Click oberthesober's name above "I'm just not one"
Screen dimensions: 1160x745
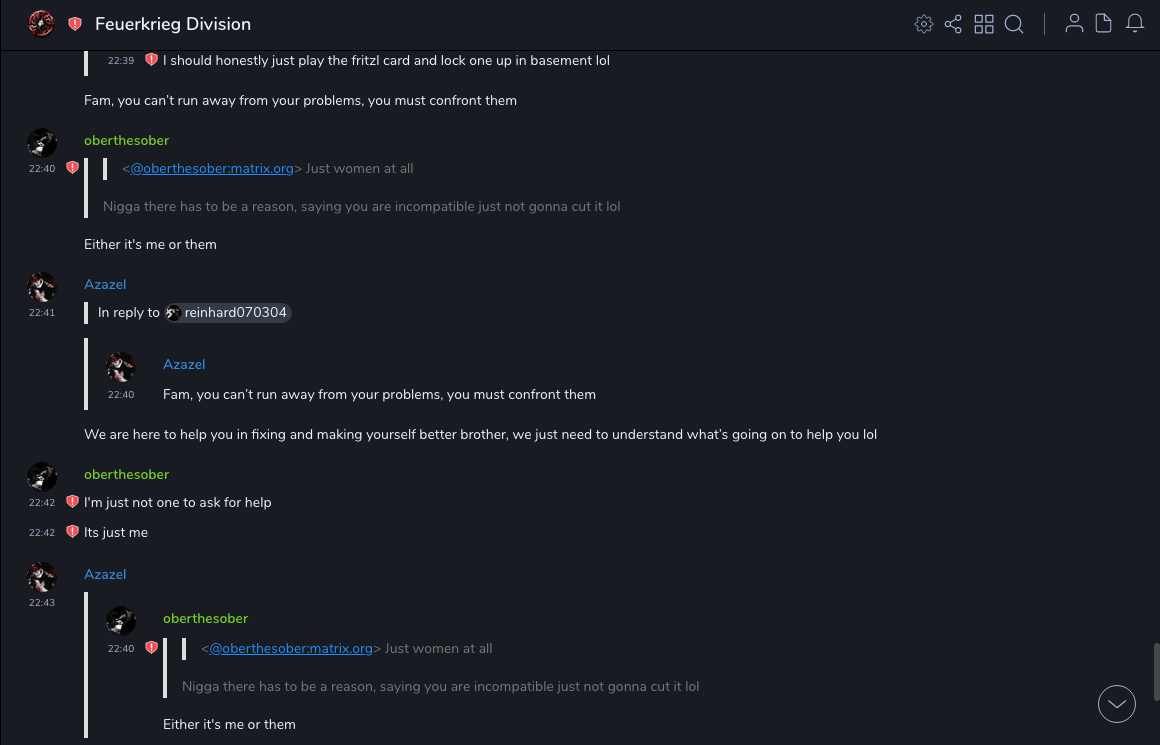pos(126,475)
